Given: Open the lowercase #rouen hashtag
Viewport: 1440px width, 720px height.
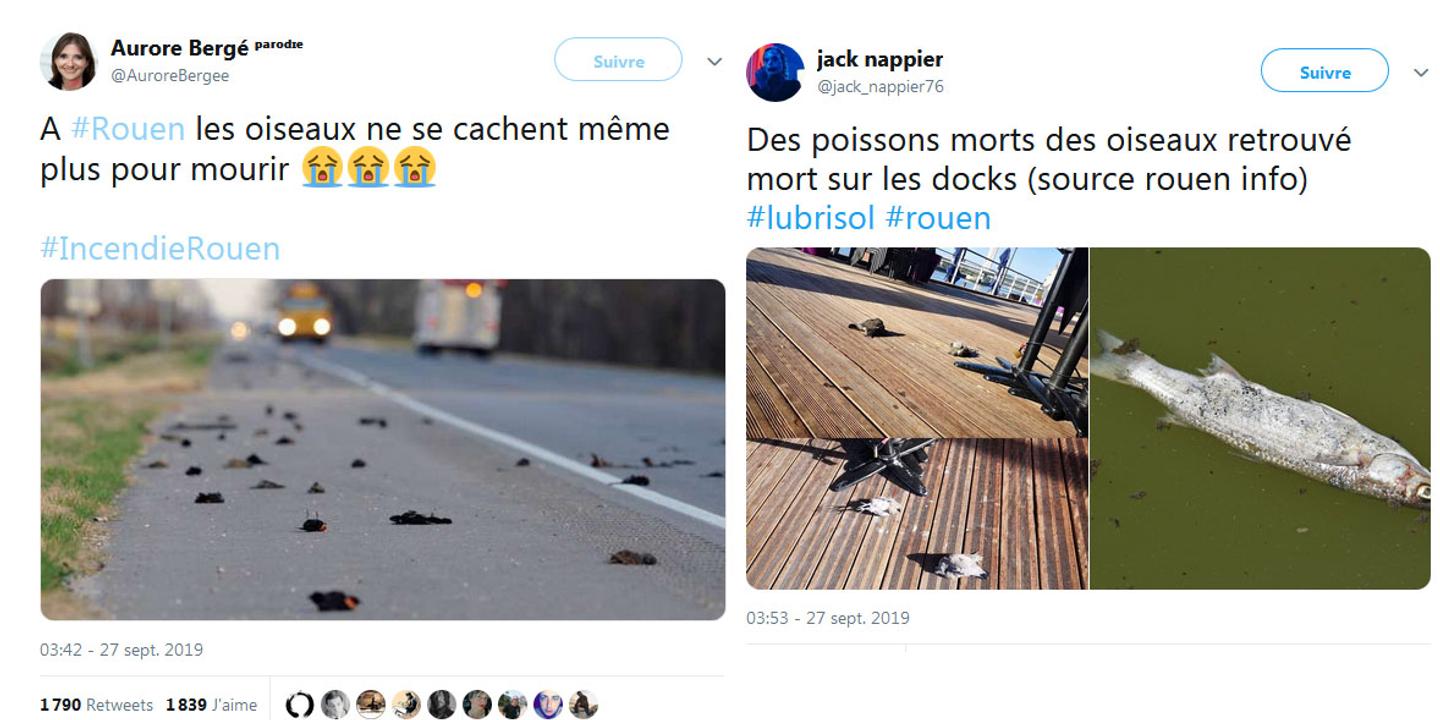Looking at the screenshot, I should (938, 218).
